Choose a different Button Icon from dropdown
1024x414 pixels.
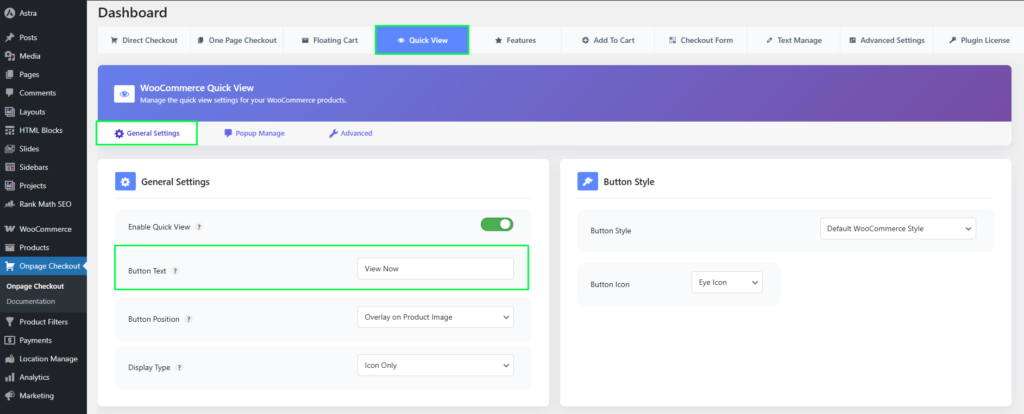(726, 283)
